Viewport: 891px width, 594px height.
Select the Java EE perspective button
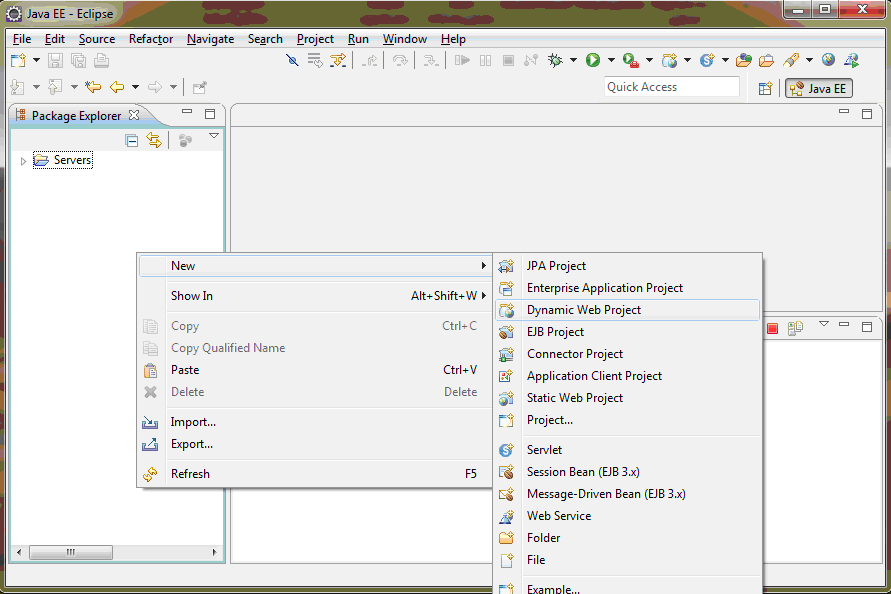pos(819,88)
